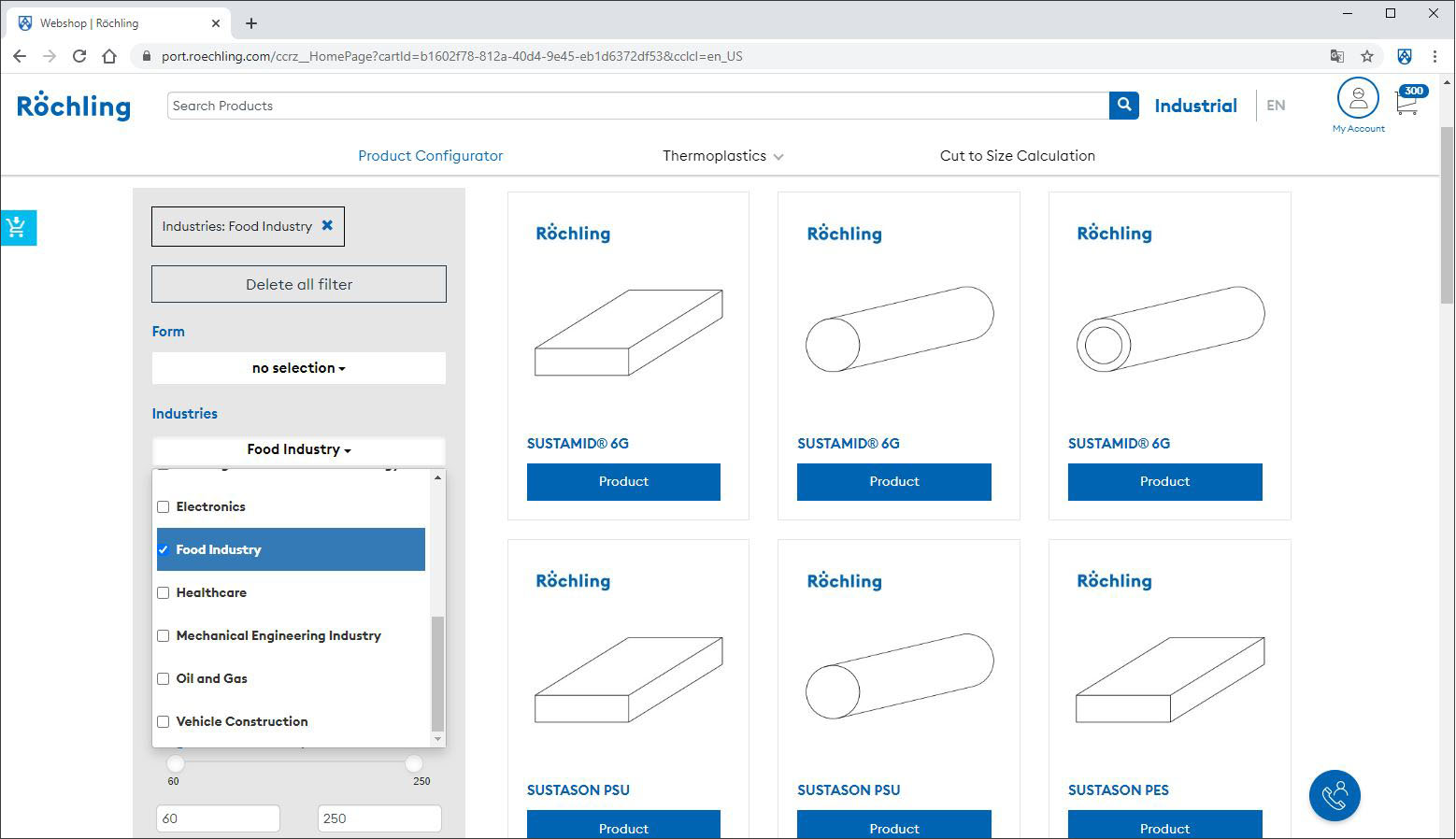Click browser forward arrow
Image resolution: width=1456 pixels, height=839 pixels.
click(x=50, y=56)
